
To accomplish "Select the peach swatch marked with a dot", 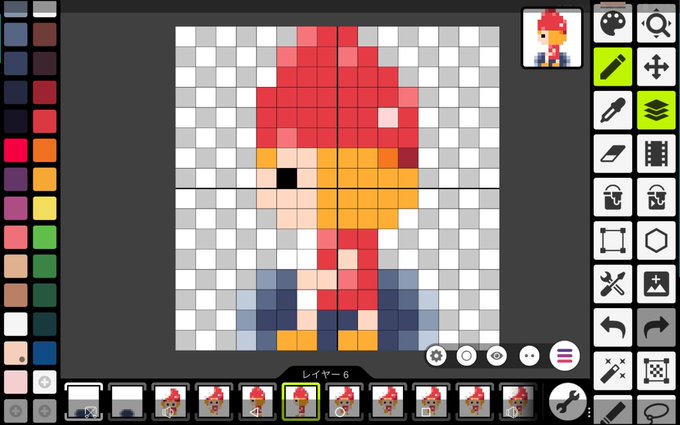I will pos(16,353).
